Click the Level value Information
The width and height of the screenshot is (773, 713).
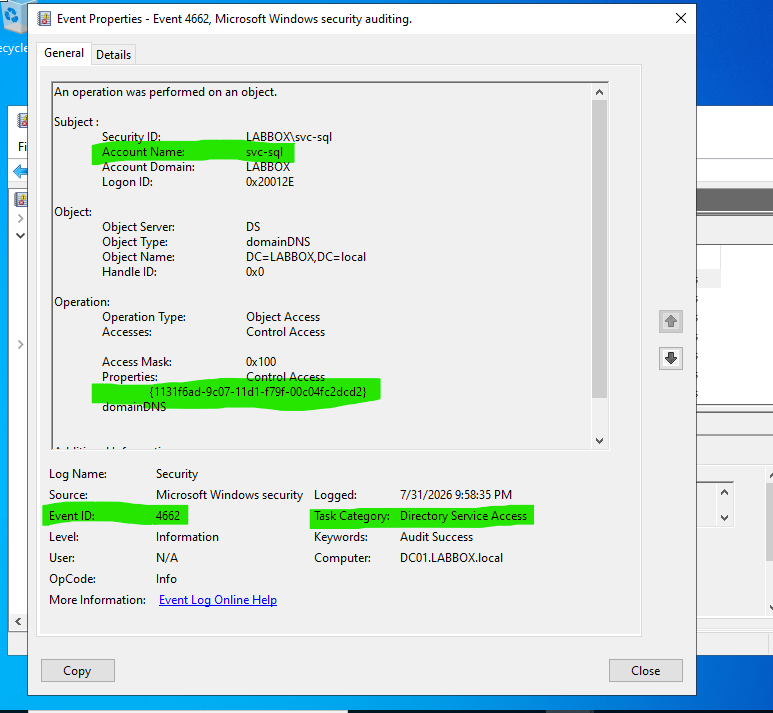187,536
